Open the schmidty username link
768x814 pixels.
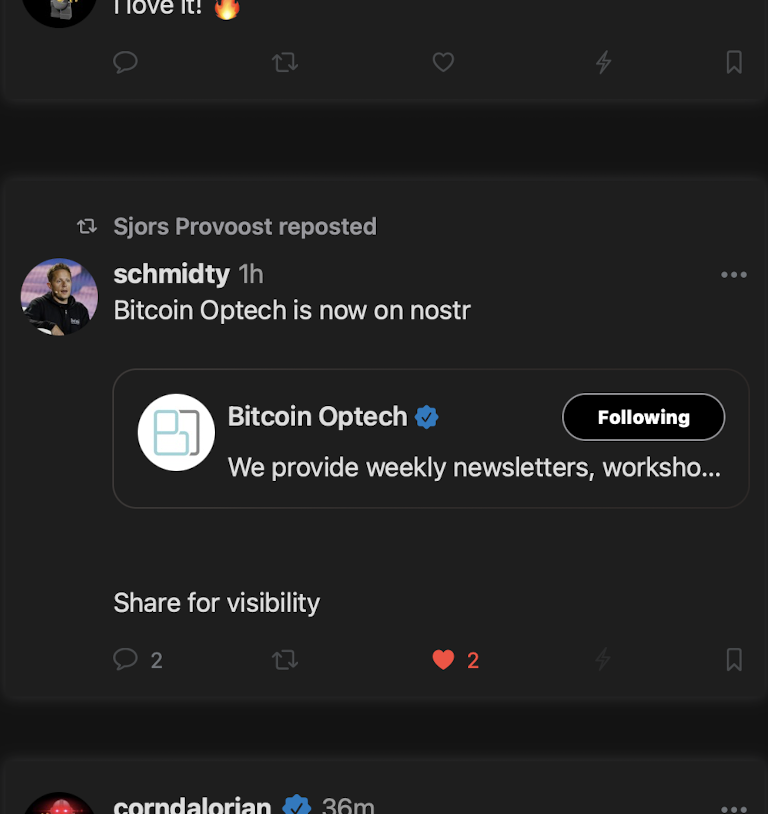tap(171, 273)
